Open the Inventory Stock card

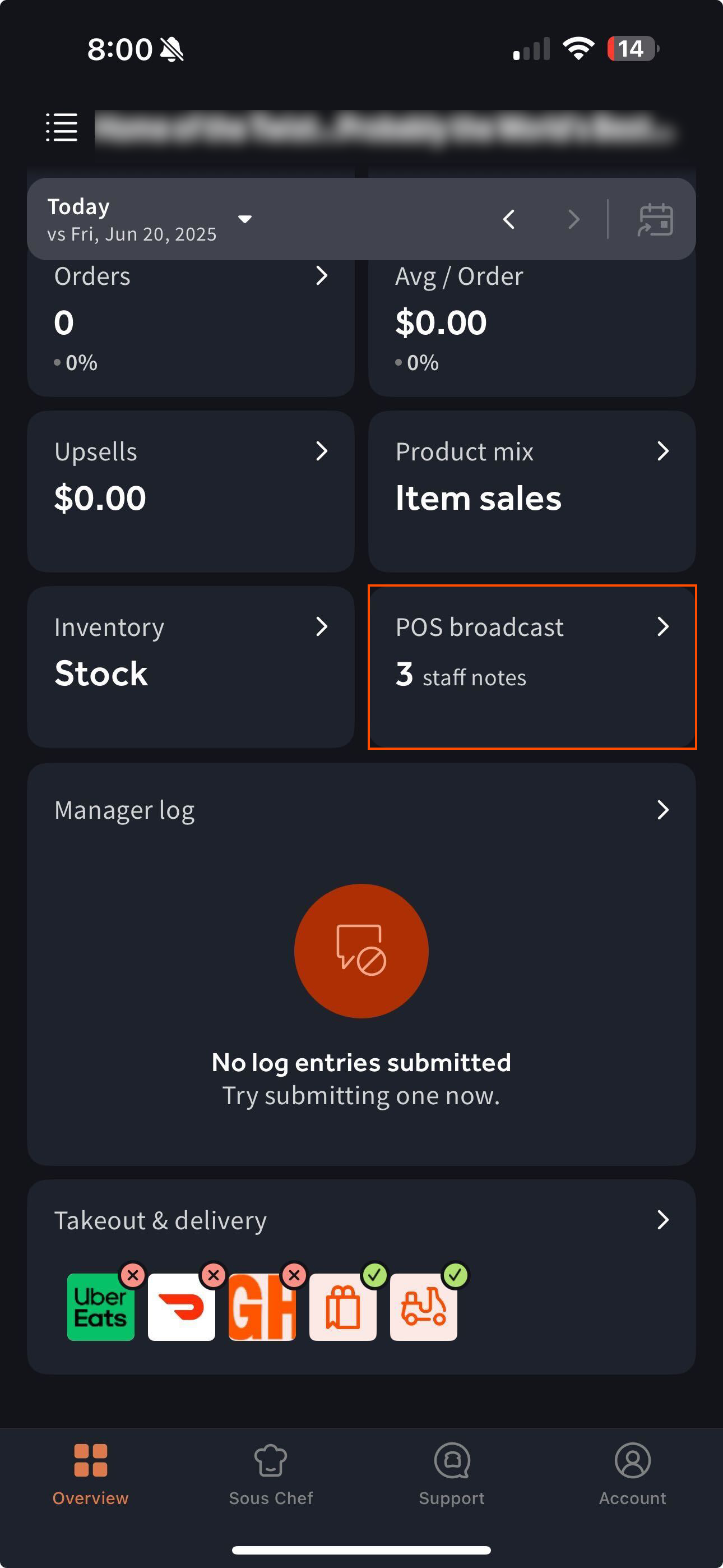[x=191, y=667]
